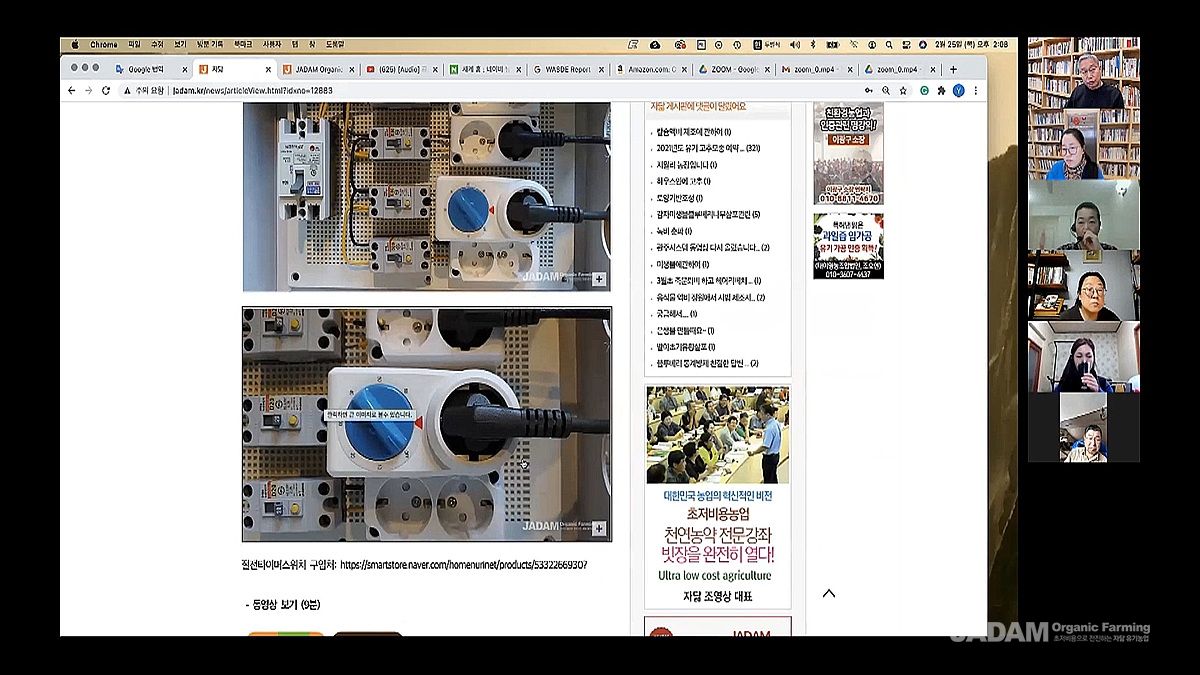Open the 010-8811-4670 banner ad

tap(848, 153)
